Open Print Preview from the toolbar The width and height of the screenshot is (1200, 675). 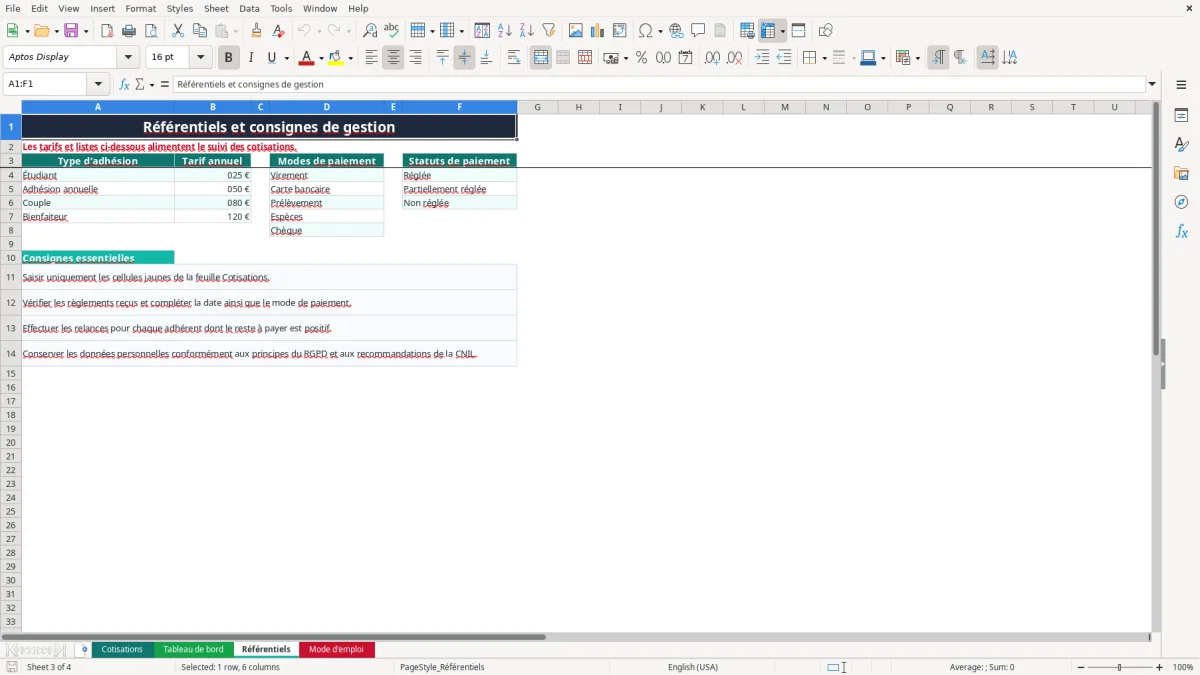coord(151,31)
